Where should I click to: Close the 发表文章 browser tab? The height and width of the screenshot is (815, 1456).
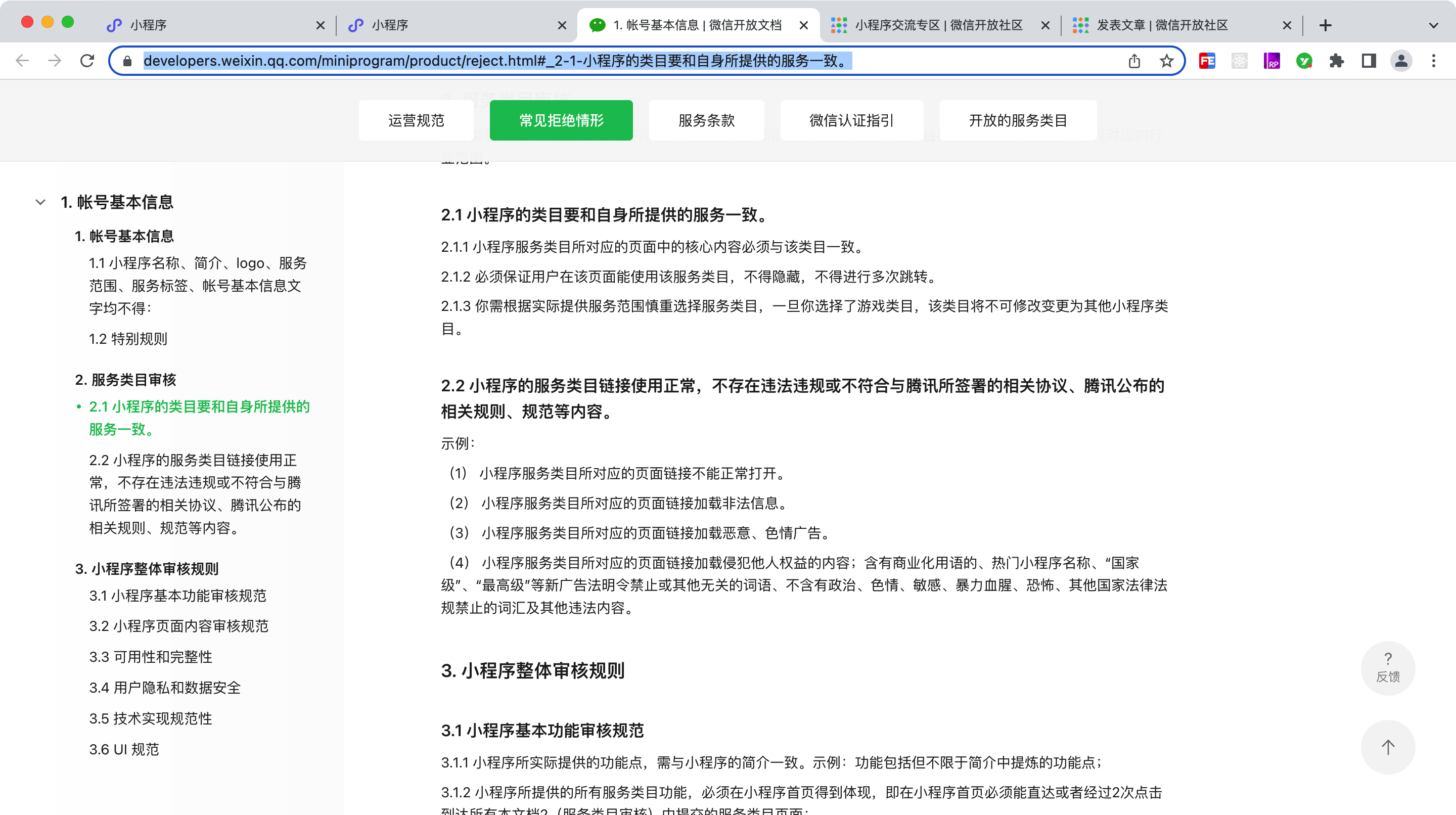click(1287, 25)
